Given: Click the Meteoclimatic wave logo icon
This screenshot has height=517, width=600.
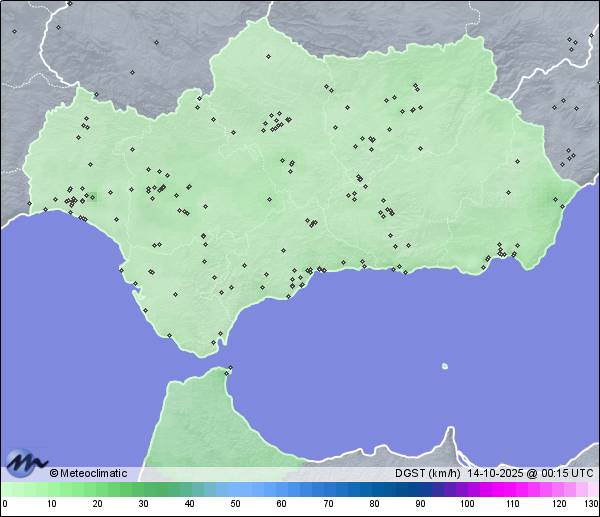Looking at the screenshot, I should [x=26, y=463].
